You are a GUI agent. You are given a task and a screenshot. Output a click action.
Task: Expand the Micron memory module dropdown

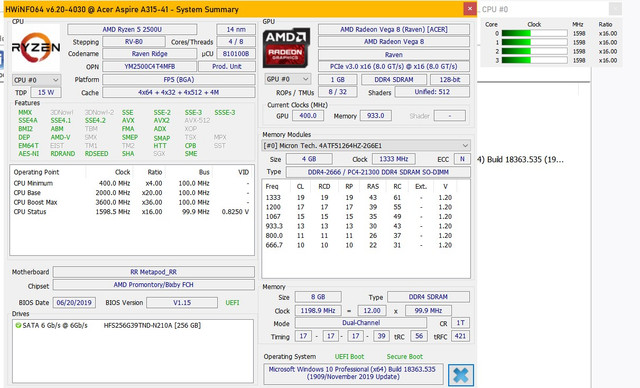pyautogui.click(x=366, y=146)
